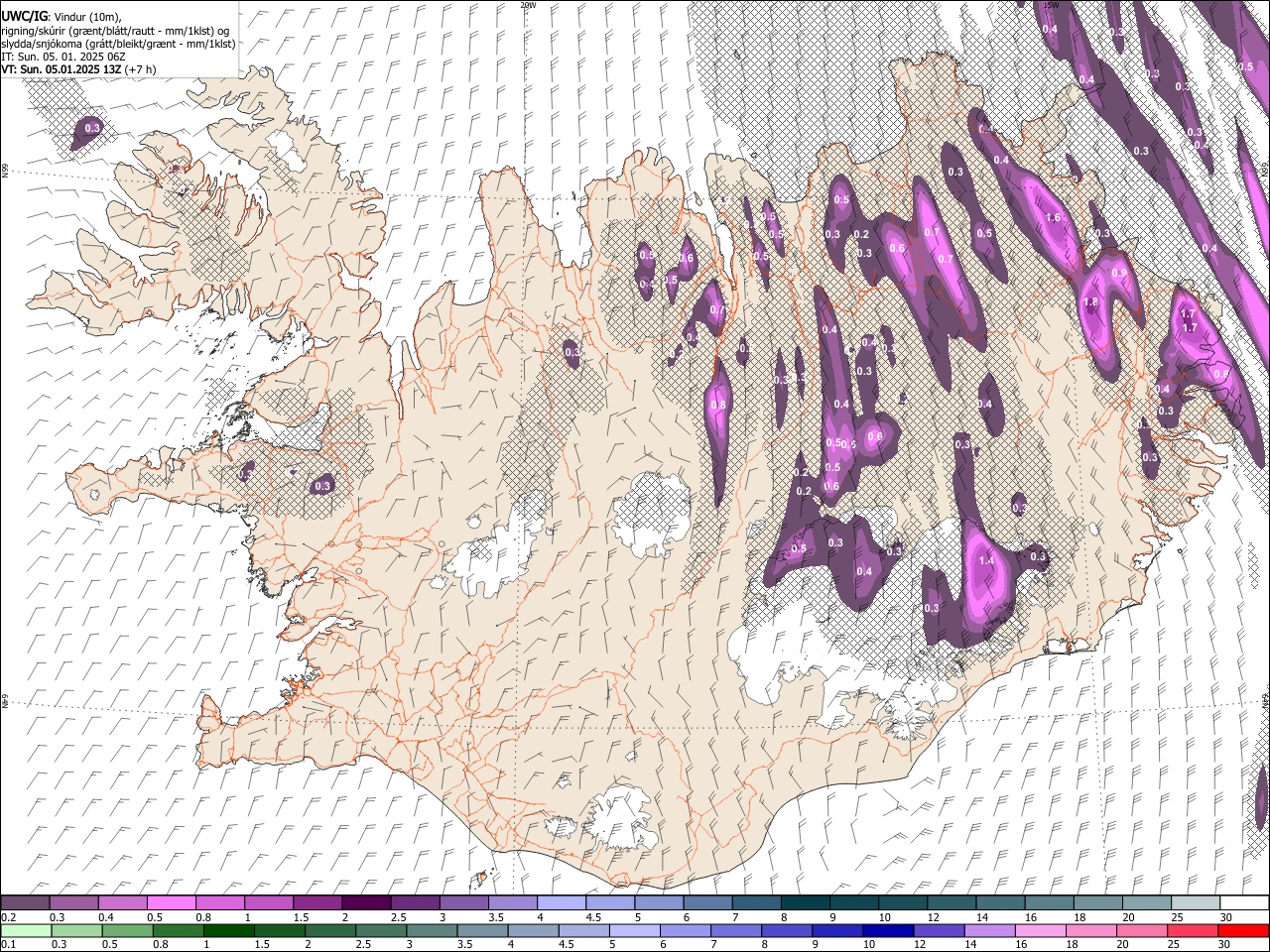1270x952 pixels.
Task: Select the rain legend swatch between 0.5 and 0.8
Action: [128, 930]
